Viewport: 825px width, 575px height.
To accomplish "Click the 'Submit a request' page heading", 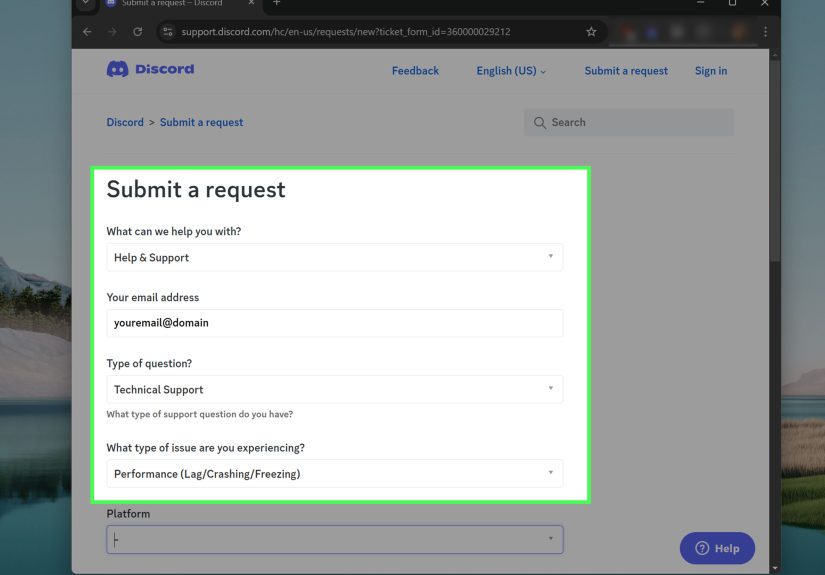I will (196, 189).
